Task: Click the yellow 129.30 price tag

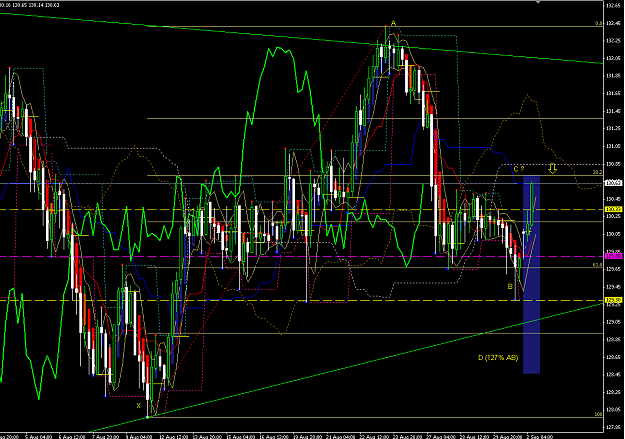Action: [x=613, y=300]
